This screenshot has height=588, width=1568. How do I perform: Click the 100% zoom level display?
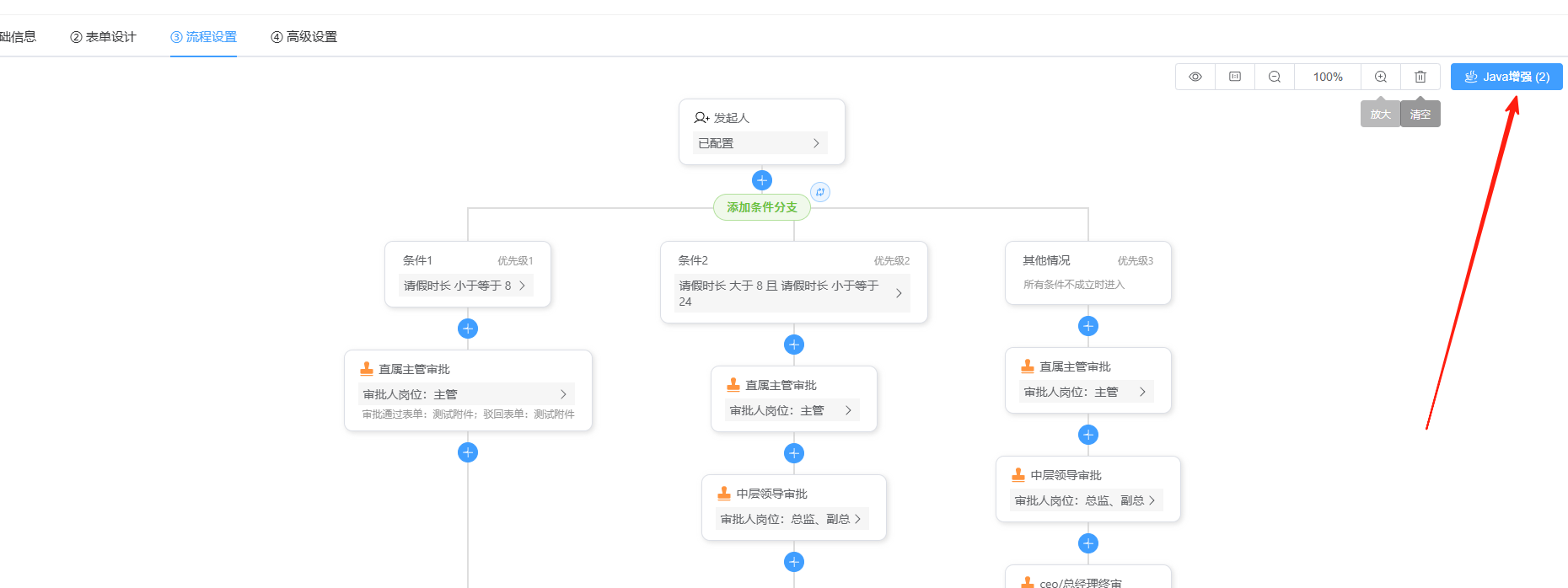coord(1328,77)
